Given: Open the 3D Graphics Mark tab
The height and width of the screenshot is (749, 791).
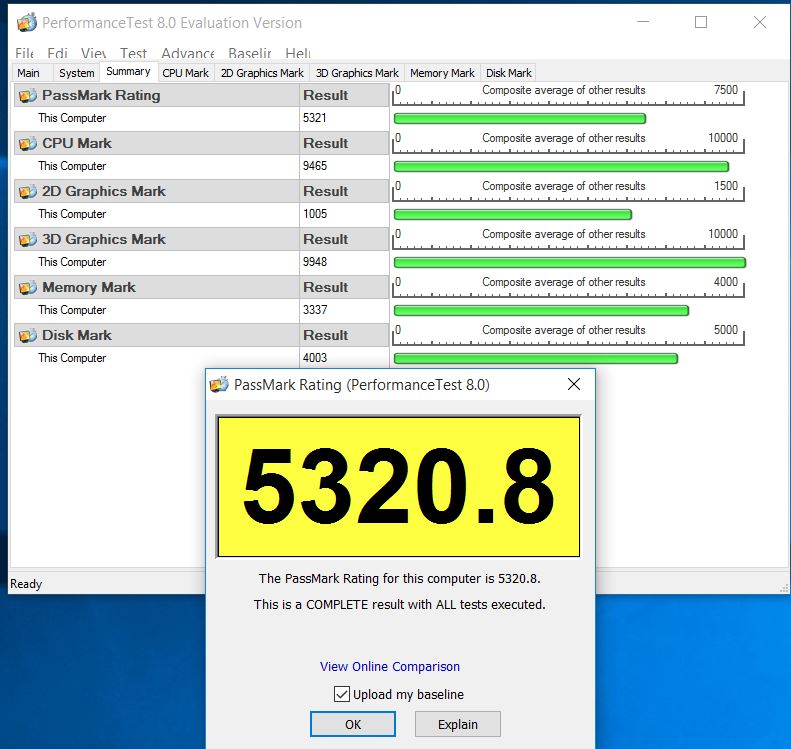Looking at the screenshot, I should click(357, 73).
